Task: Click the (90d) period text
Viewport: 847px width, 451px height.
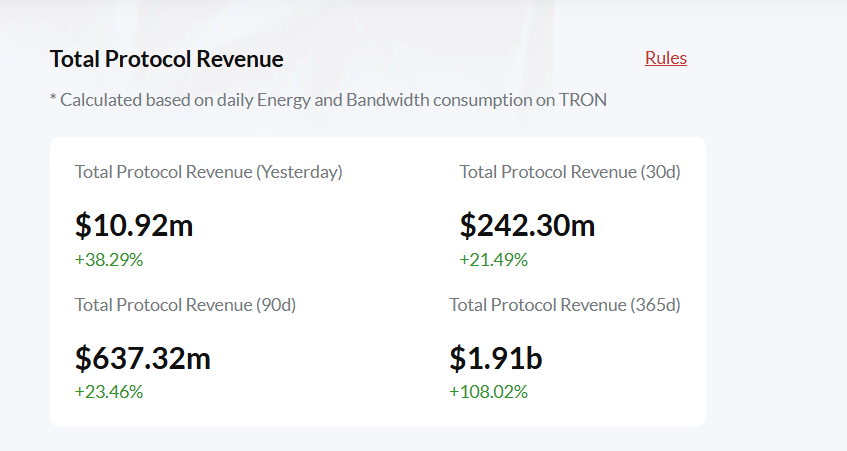Action: click(x=276, y=304)
